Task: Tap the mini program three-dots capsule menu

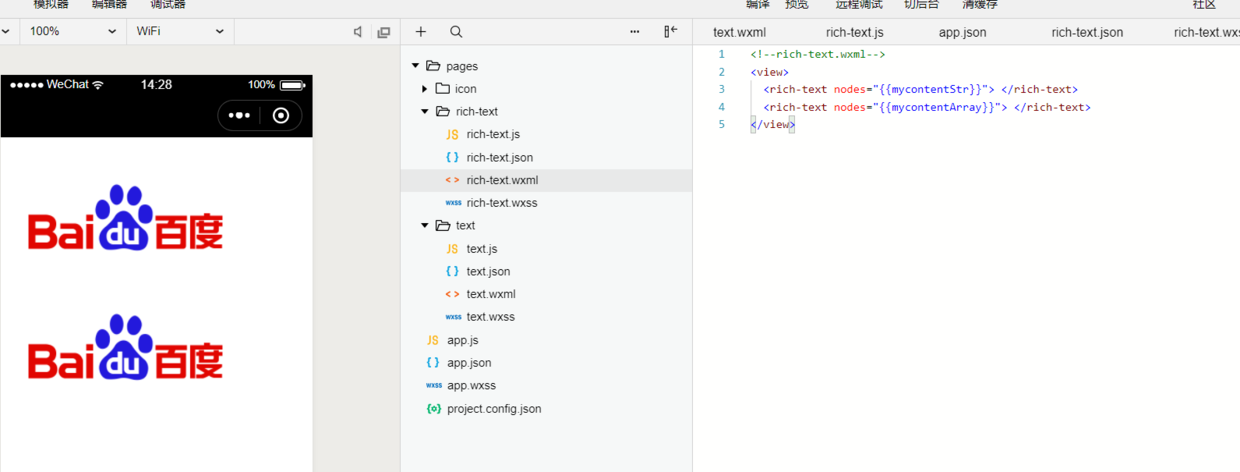Action: click(x=239, y=116)
